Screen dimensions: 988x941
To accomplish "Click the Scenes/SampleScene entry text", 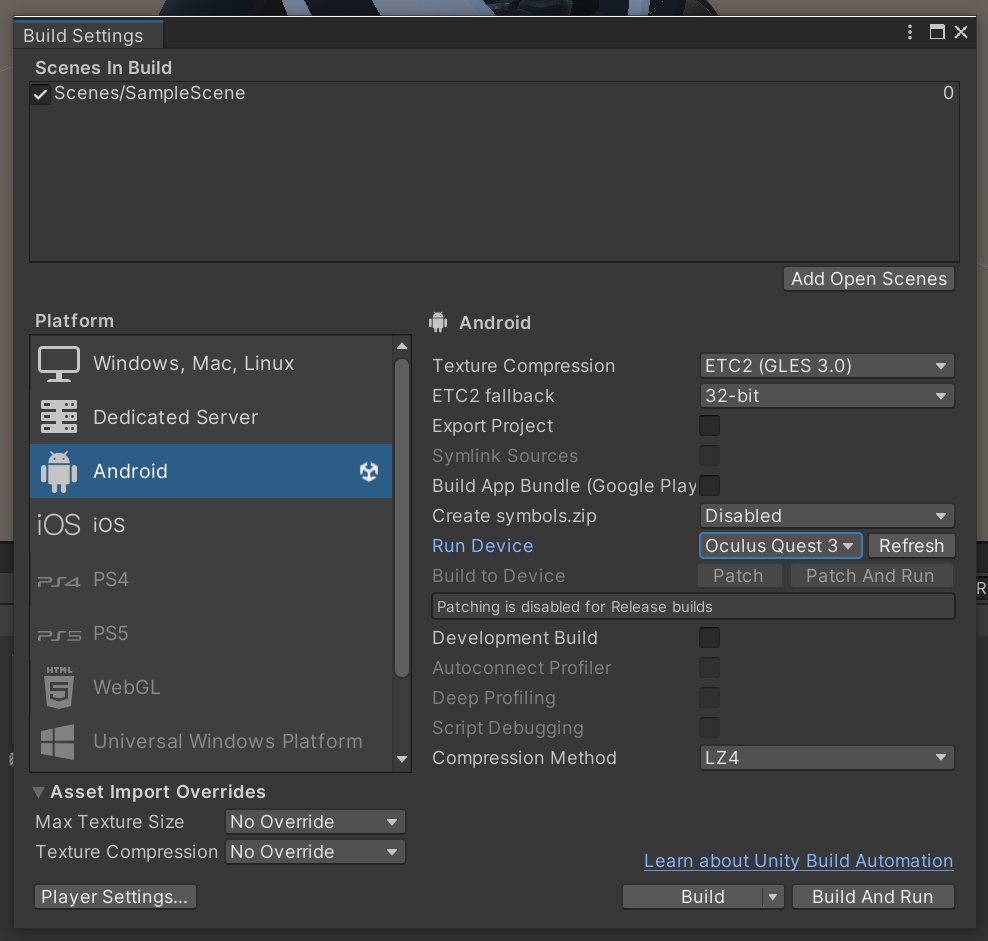I will [150, 93].
